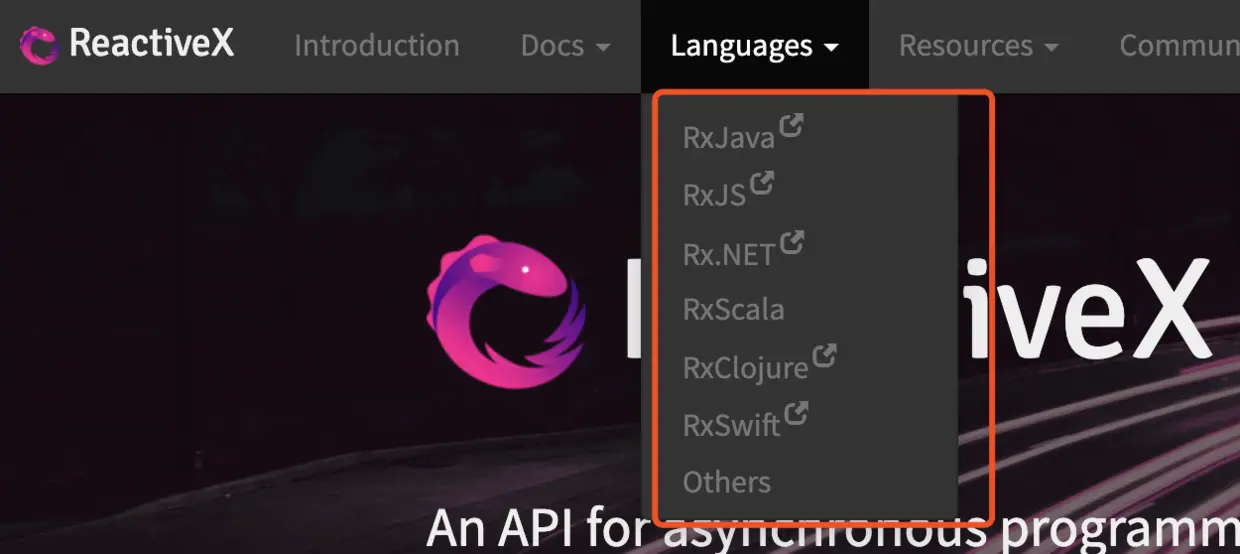Image resolution: width=1240 pixels, height=554 pixels.
Task: Click external link icon beside Rx.NET
Action: click(x=791, y=241)
